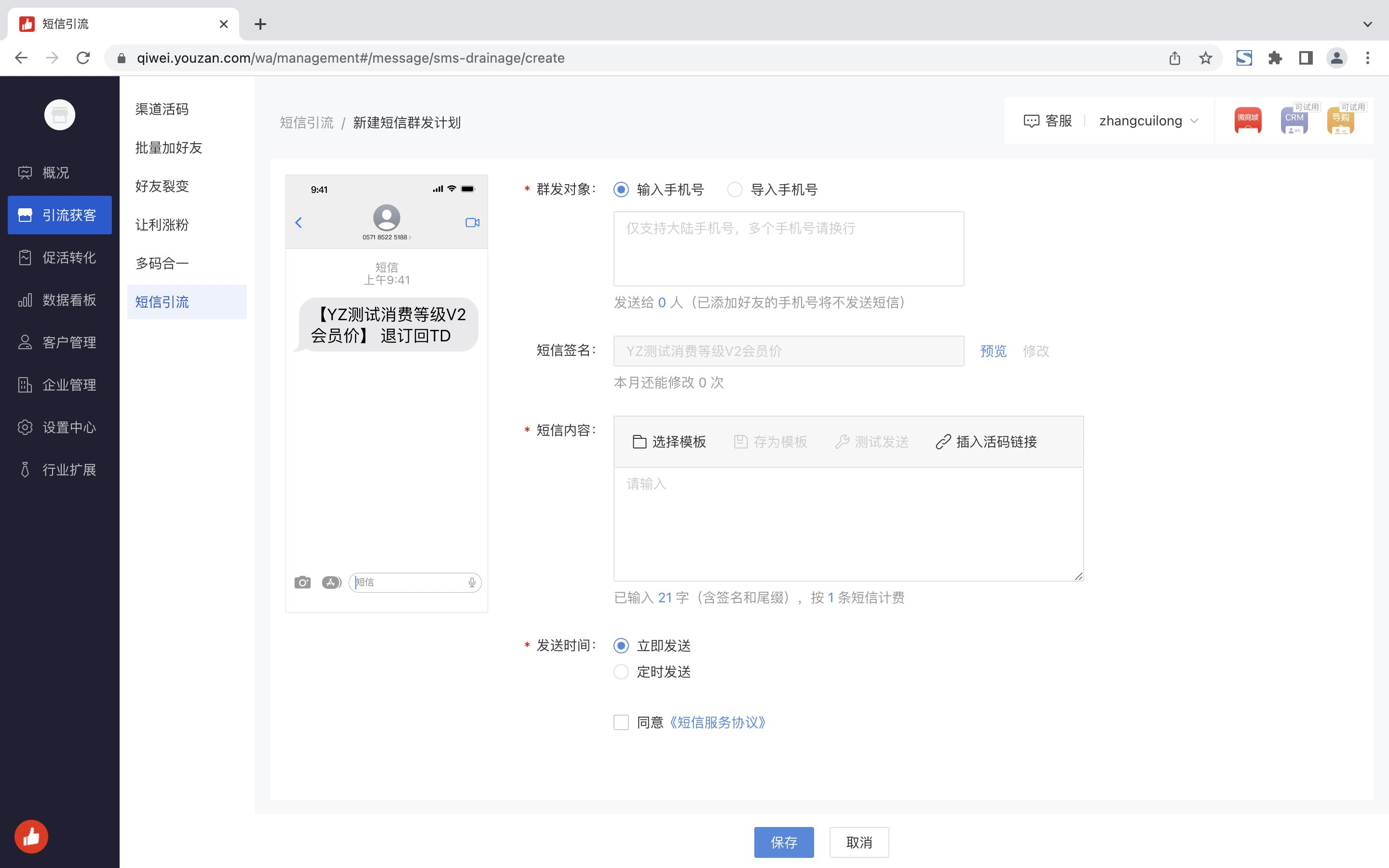Preview the SMS signature via 预览
This screenshot has height=868, width=1389.
click(993, 351)
